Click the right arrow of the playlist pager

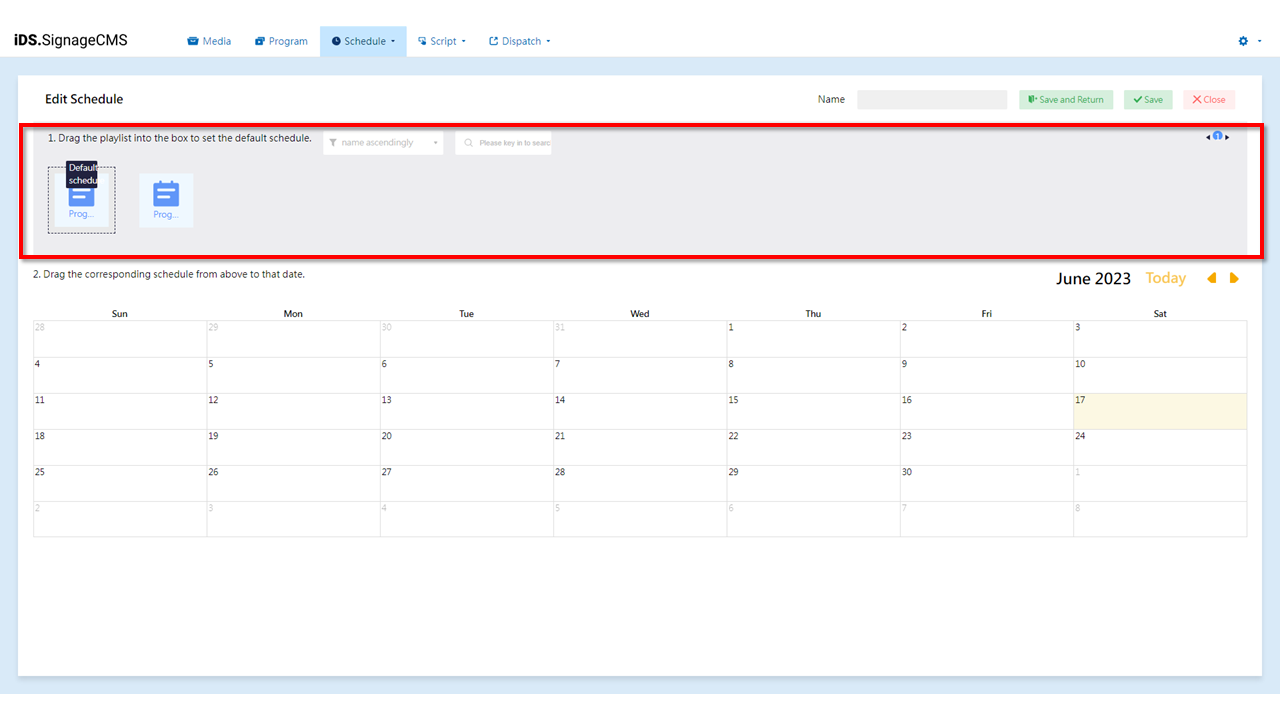pyautogui.click(x=1229, y=137)
